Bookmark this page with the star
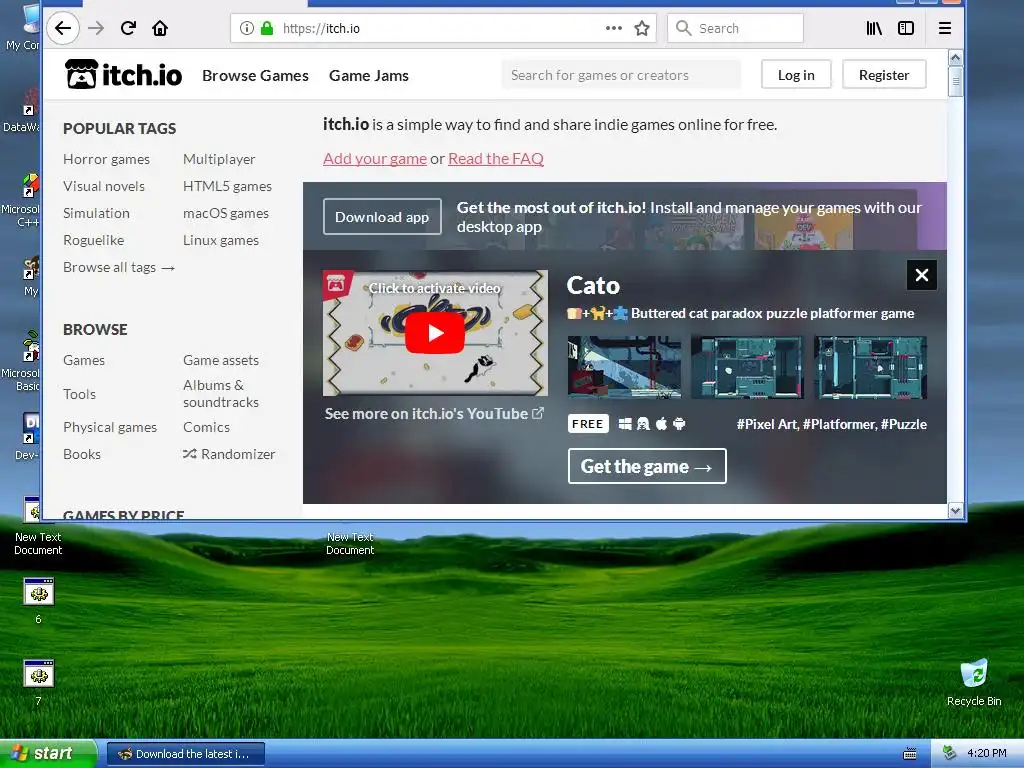This screenshot has width=1024, height=768. click(642, 28)
